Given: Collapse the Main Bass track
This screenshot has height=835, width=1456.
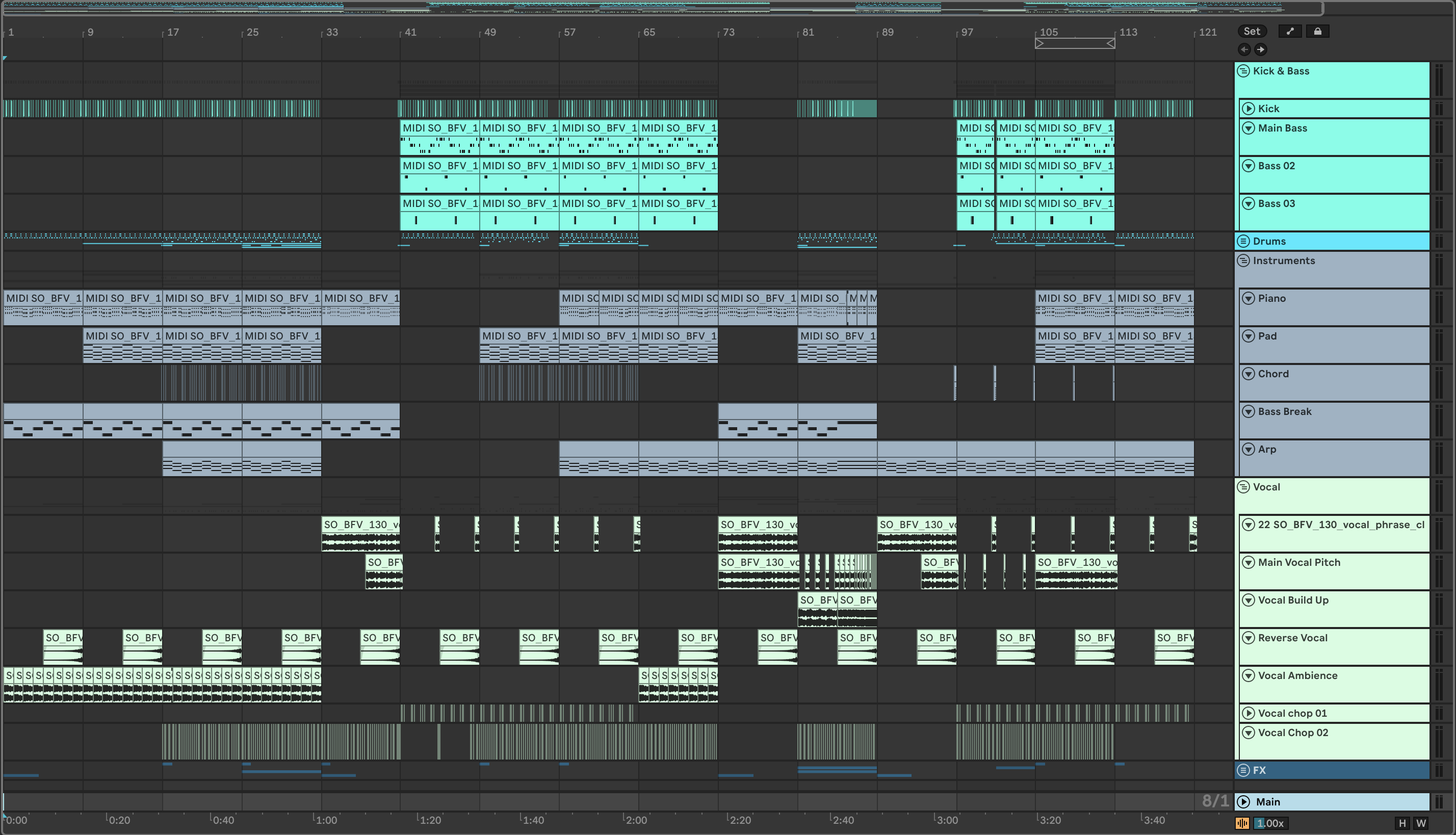Looking at the screenshot, I should [x=1249, y=128].
